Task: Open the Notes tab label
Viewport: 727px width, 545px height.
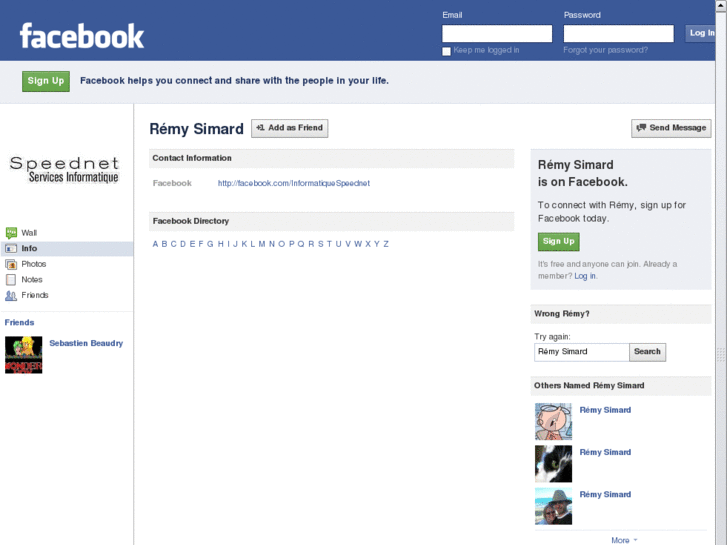Action: pos(32,280)
